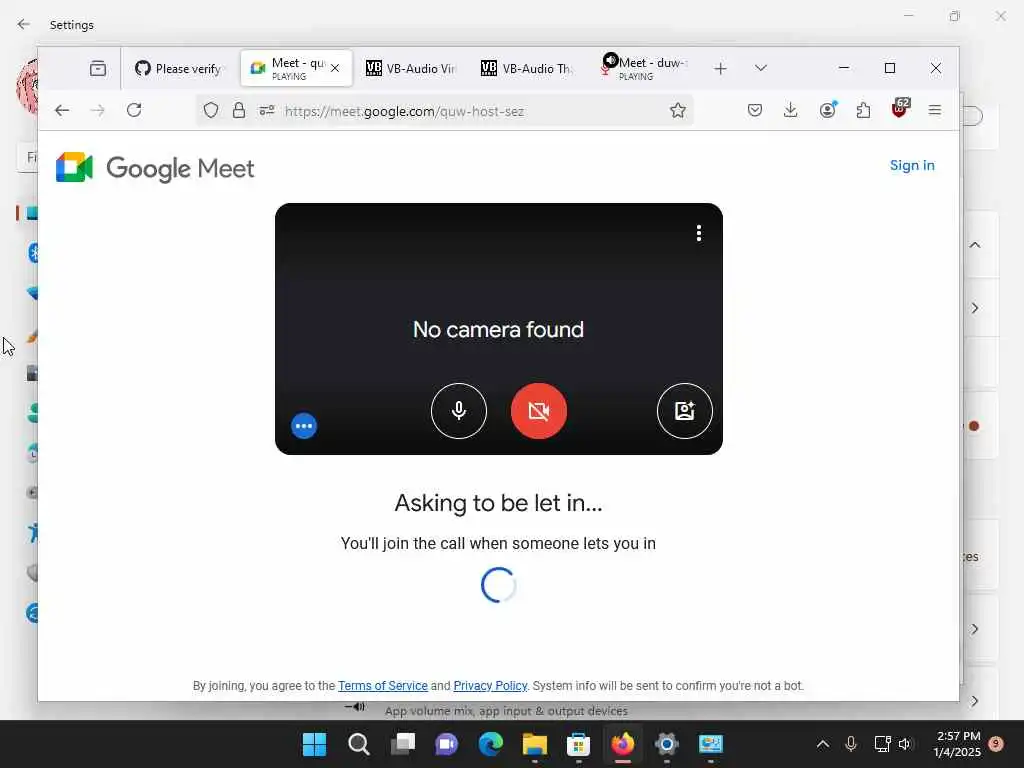Launch Microsoft Edge from taskbar
The height and width of the screenshot is (768, 1024).
490,744
